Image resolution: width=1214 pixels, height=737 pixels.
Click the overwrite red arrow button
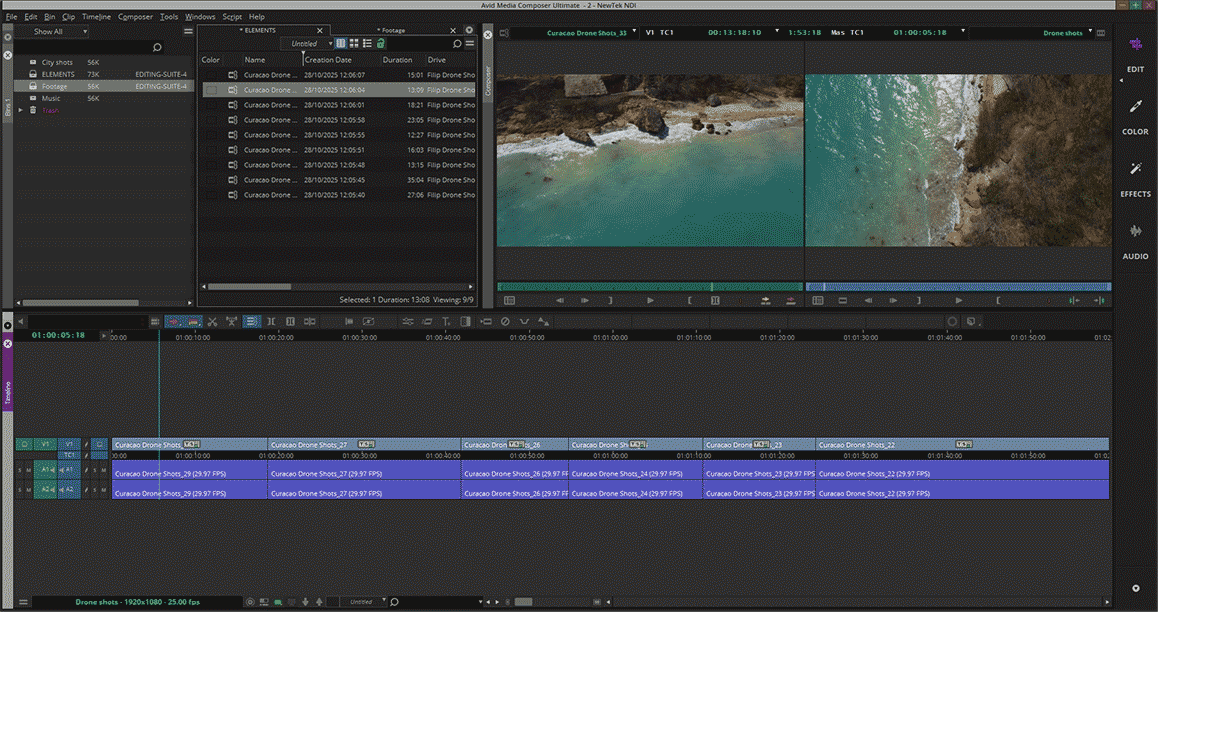click(791, 300)
